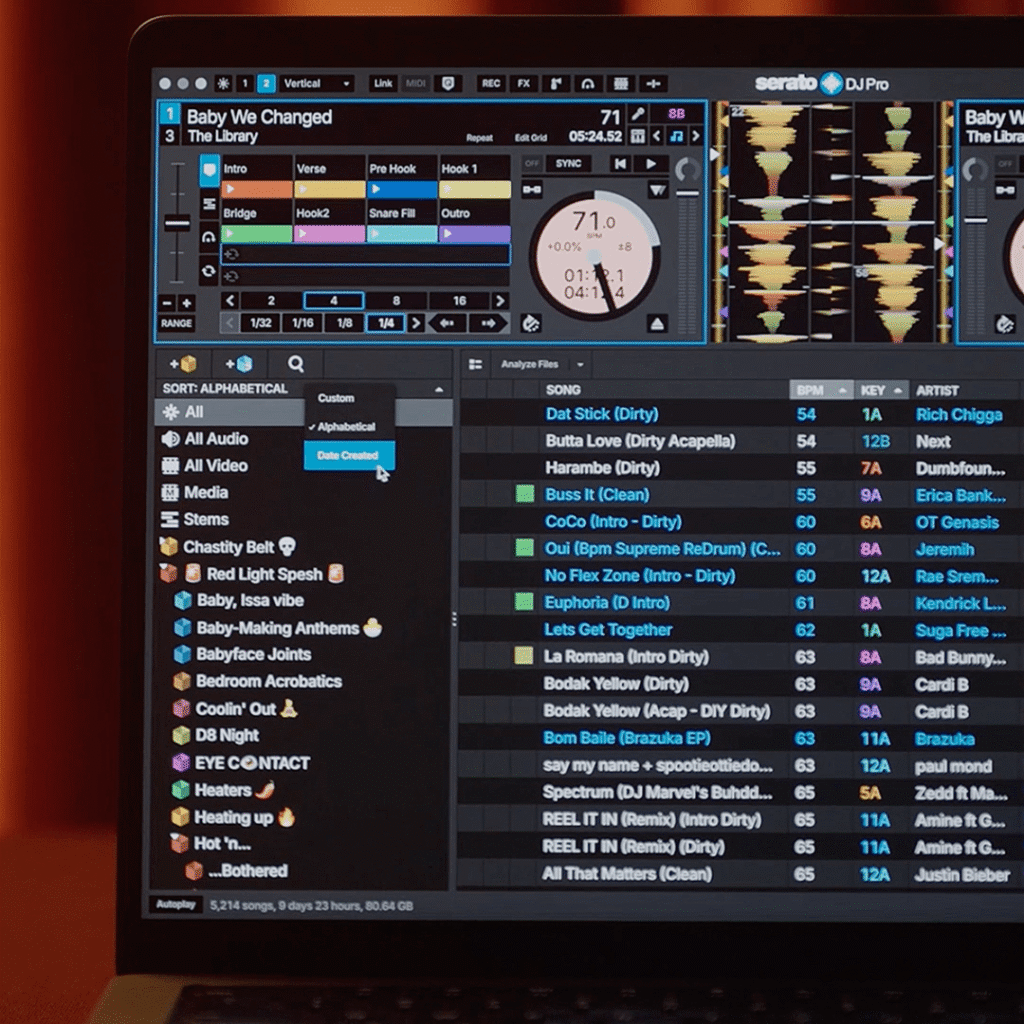
Task: Click the edit pencil icon beside BPM 71
Action: 637,114
